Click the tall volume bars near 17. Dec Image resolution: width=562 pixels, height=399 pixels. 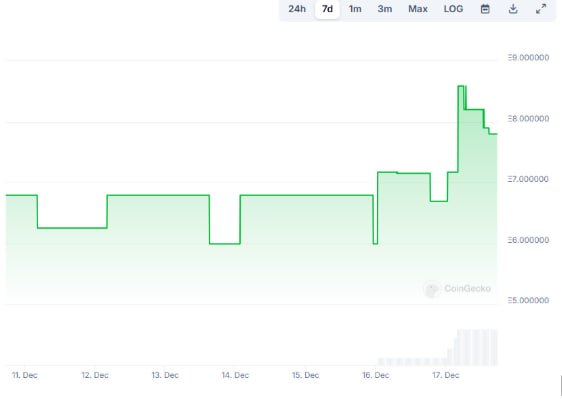coord(476,347)
